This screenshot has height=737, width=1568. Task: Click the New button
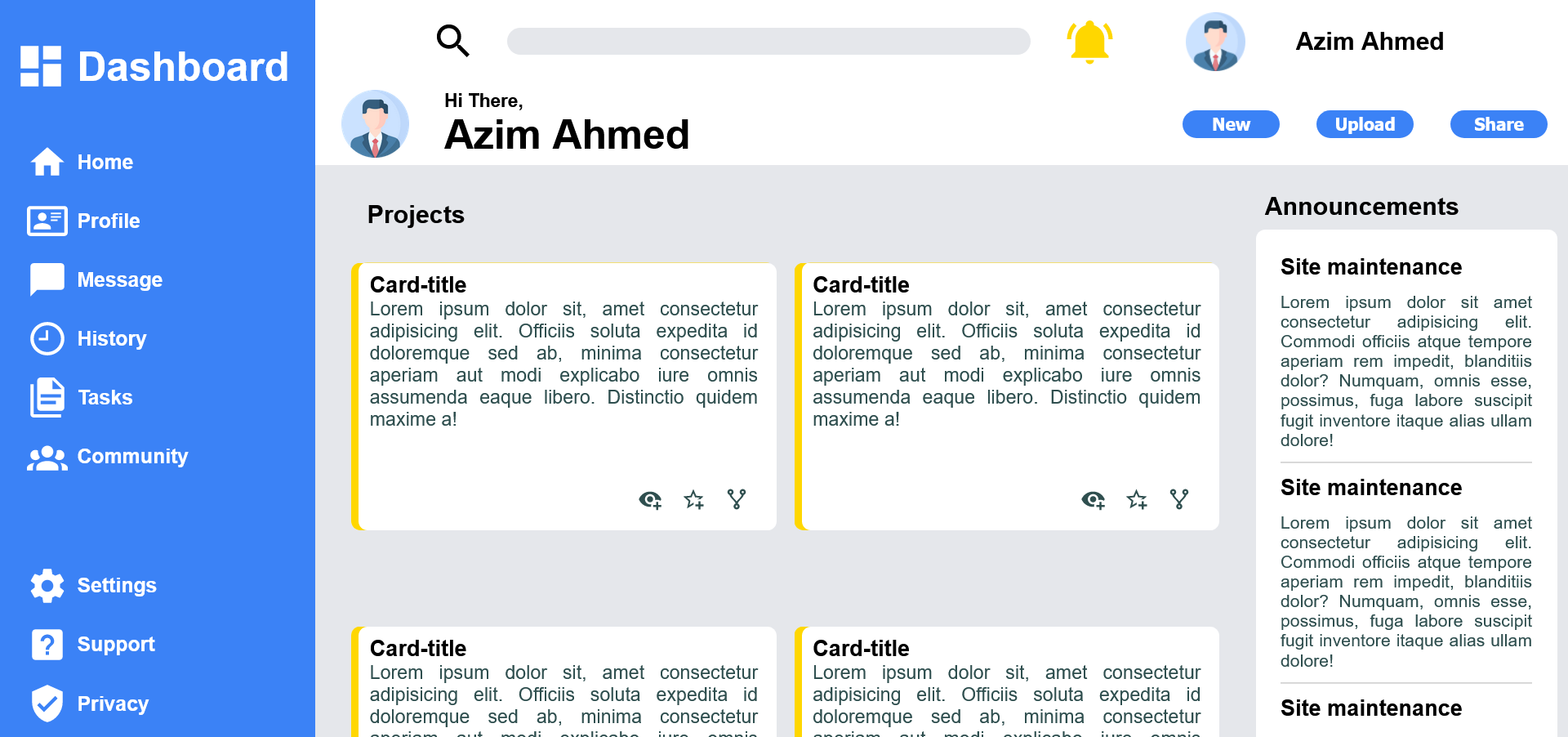pyautogui.click(x=1230, y=124)
